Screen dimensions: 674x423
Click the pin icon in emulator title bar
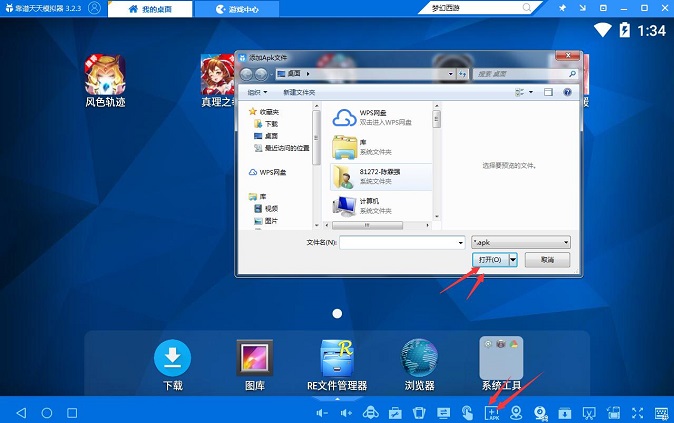coord(562,8)
